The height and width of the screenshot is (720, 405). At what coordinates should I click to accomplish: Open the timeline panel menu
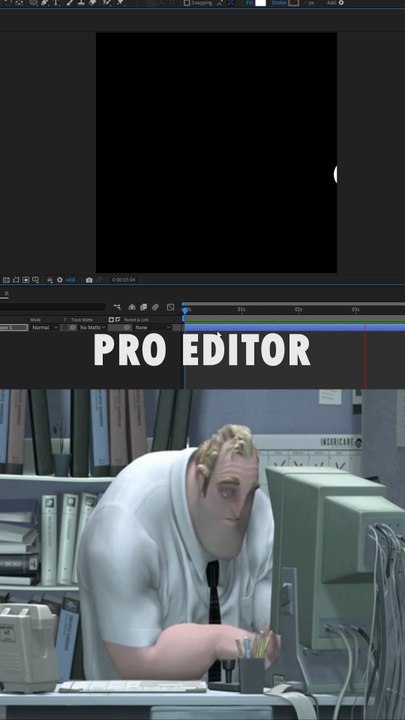[6, 293]
